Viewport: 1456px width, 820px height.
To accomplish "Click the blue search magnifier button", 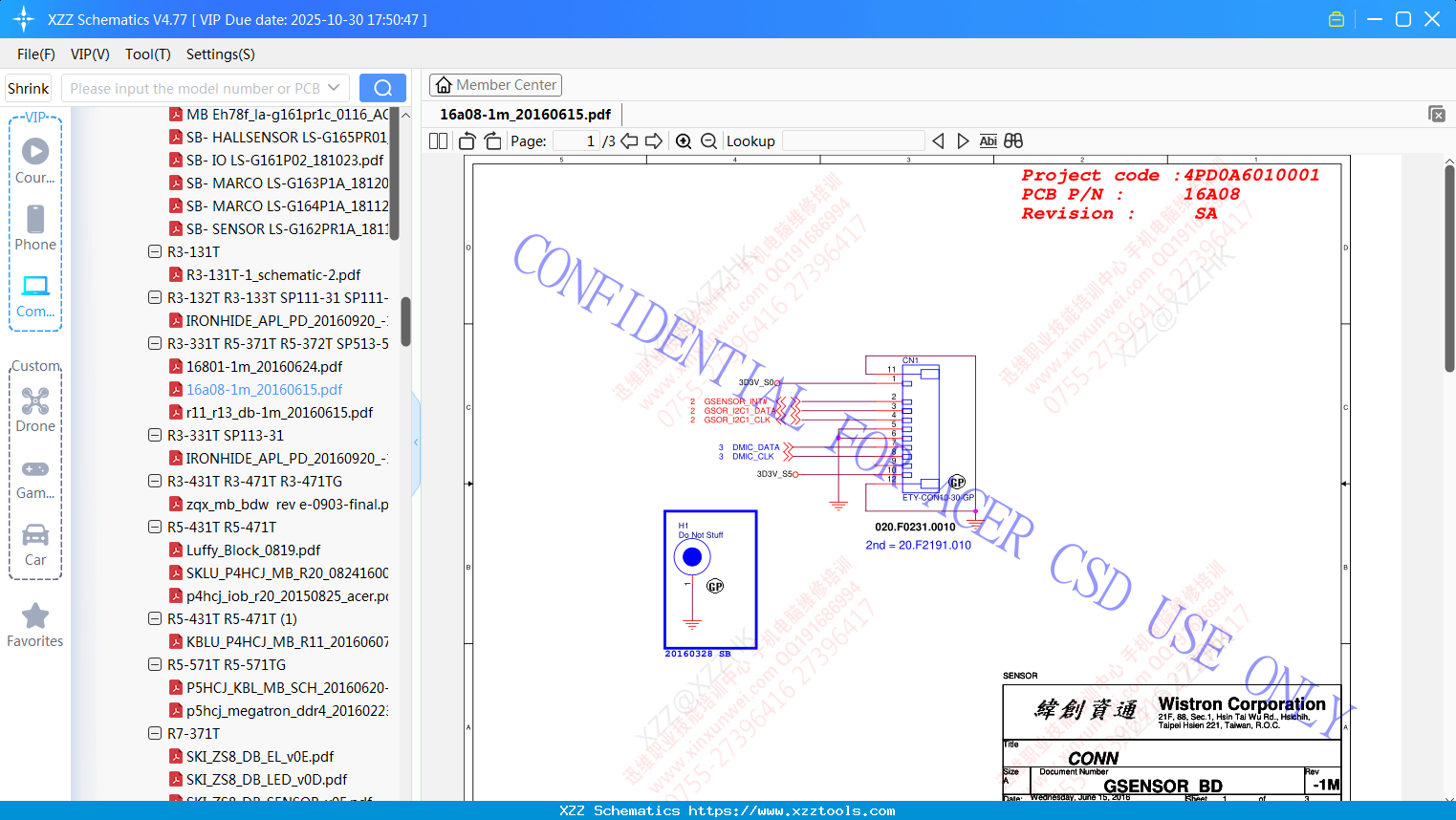I will pyautogui.click(x=382, y=88).
